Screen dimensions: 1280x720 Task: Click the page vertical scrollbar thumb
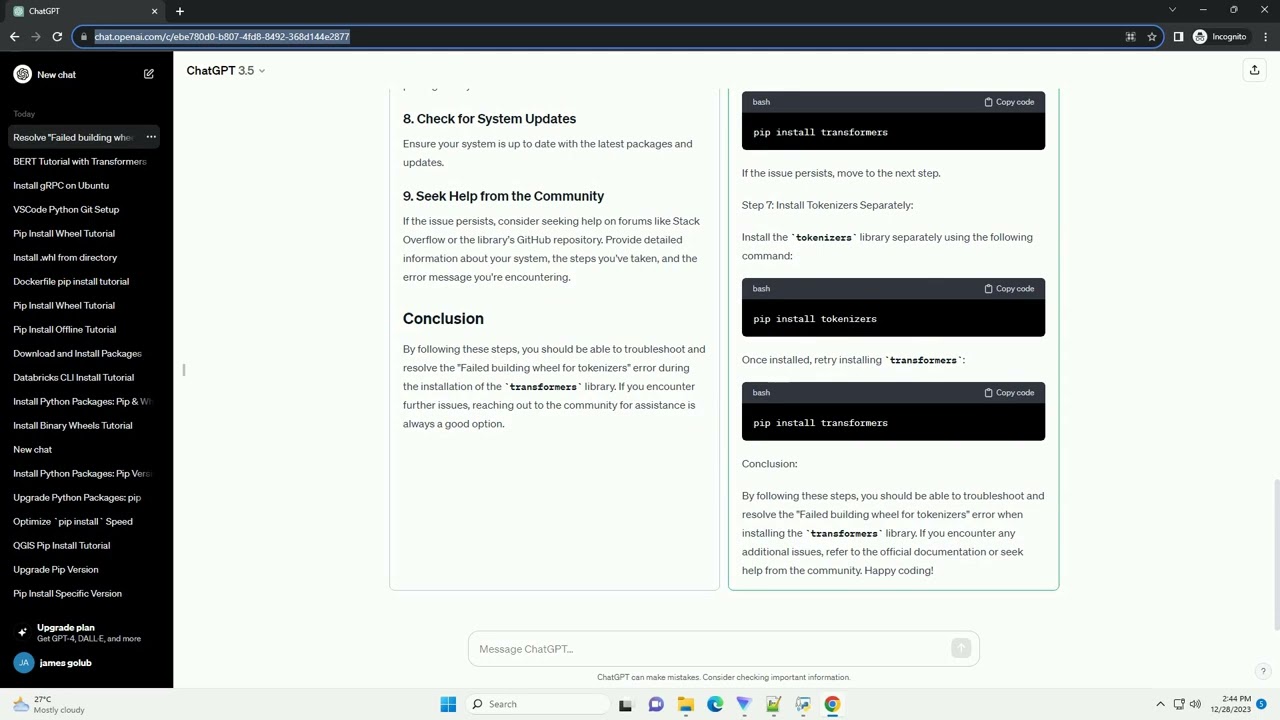pyautogui.click(x=1275, y=555)
